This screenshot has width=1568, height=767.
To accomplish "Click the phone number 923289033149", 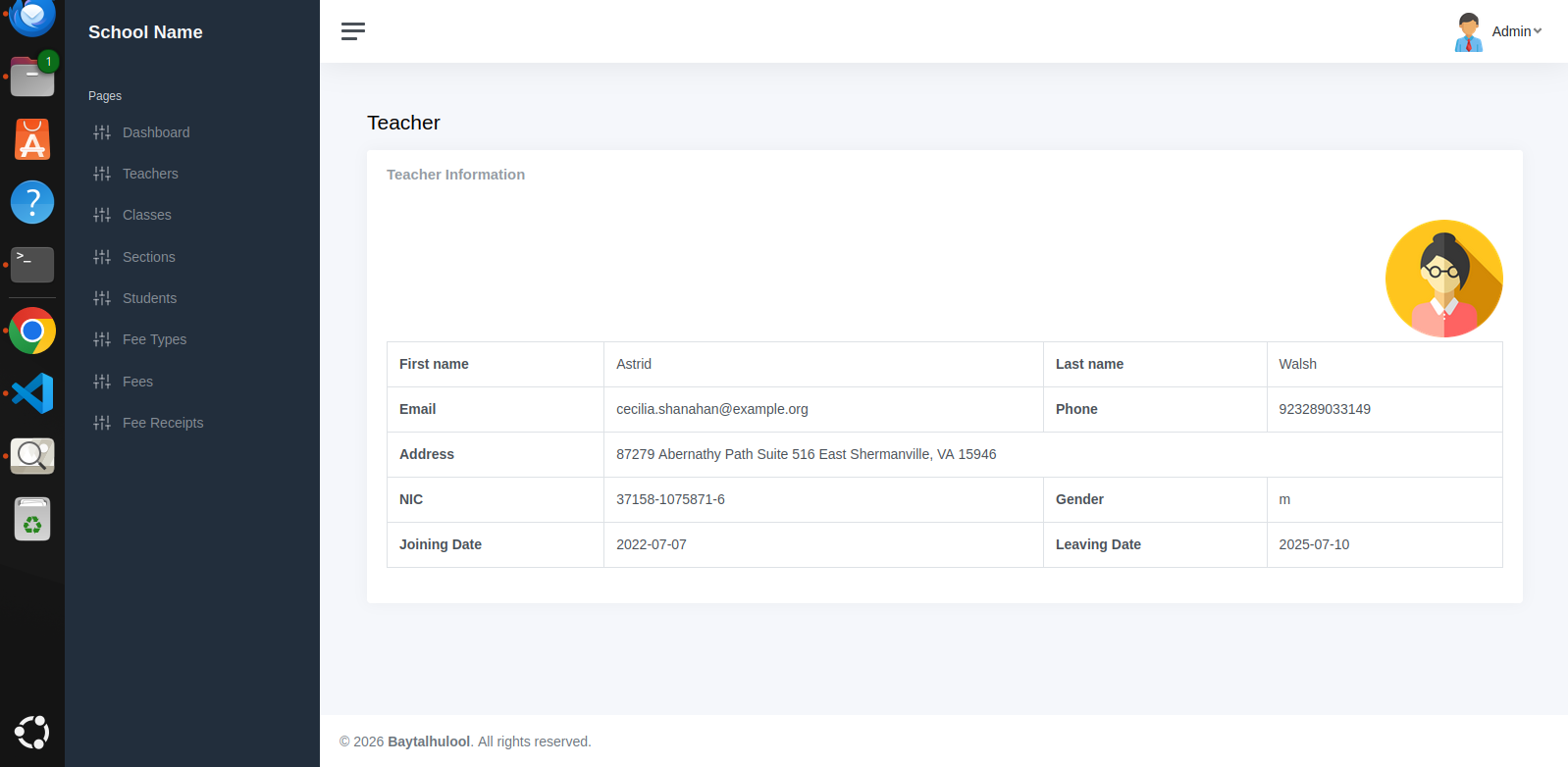I will pyautogui.click(x=1325, y=409).
